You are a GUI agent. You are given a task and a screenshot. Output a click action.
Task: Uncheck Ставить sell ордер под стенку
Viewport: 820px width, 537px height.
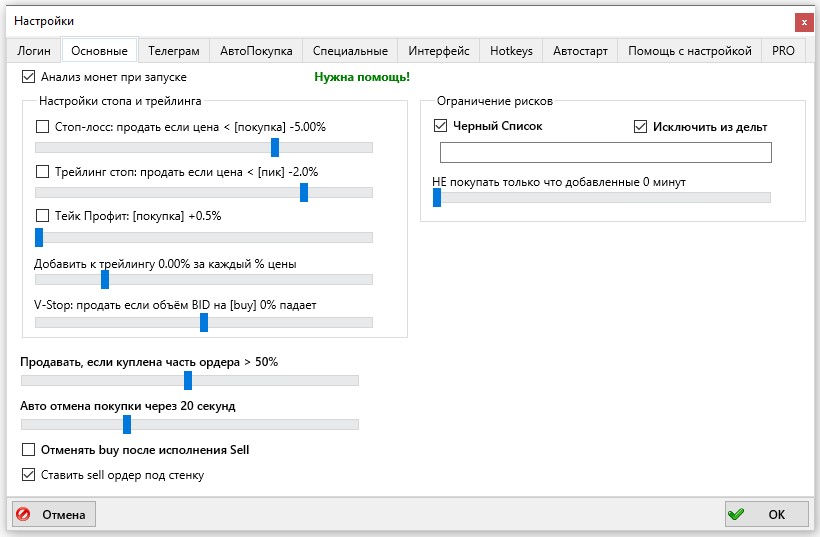click(x=28, y=474)
